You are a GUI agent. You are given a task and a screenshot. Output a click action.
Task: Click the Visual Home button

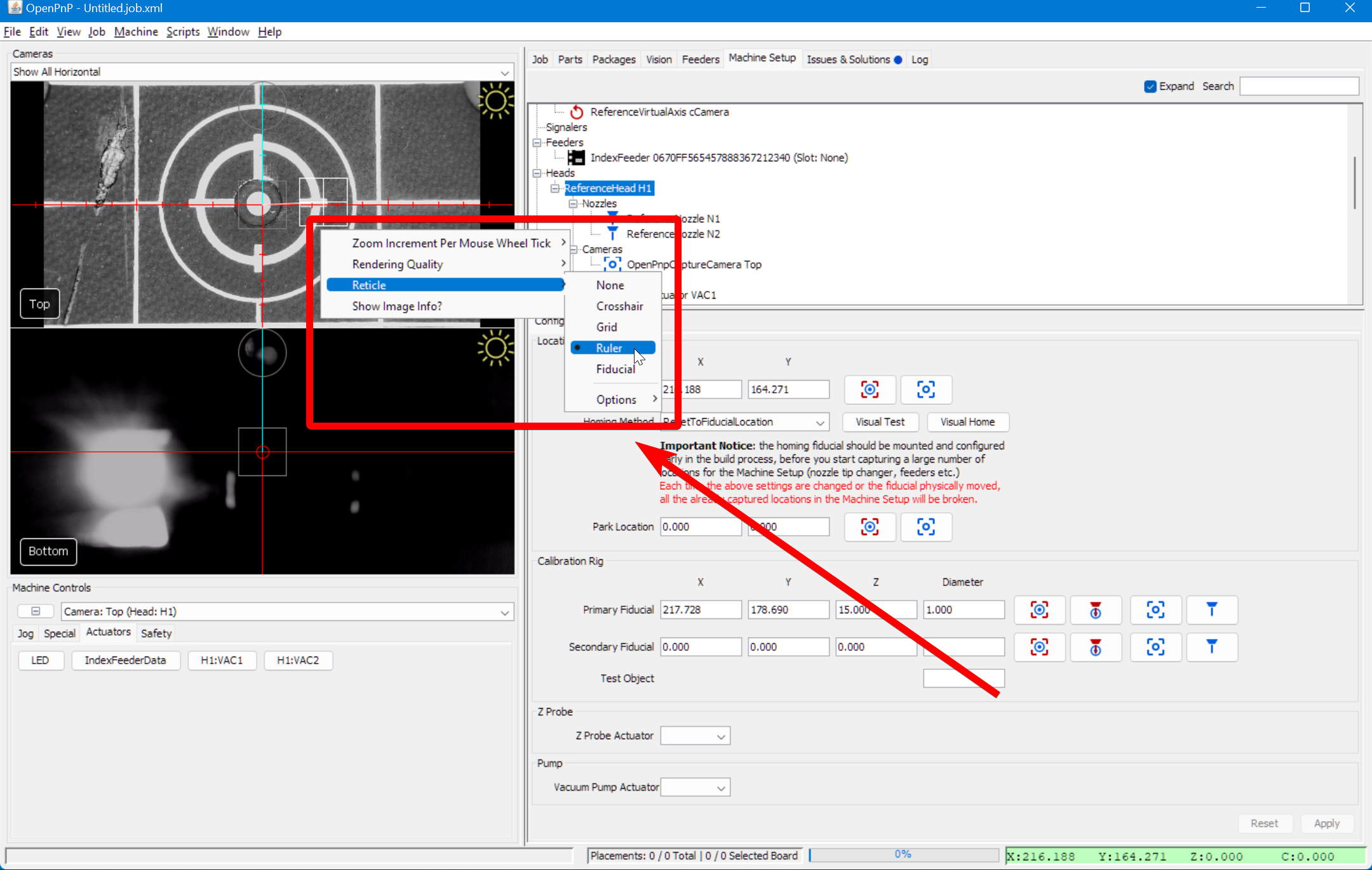click(x=968, y=421)
